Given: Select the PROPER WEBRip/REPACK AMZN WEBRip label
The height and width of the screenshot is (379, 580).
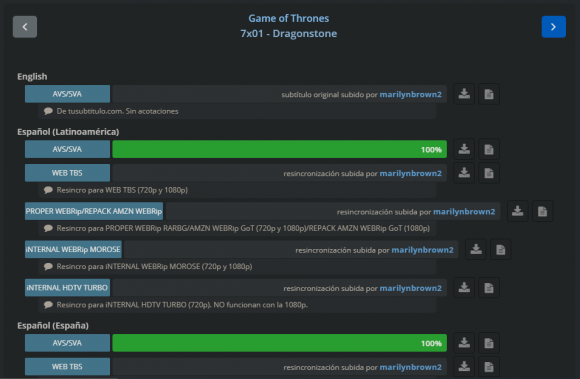Looking at the screenshot, I should [x=94, y=211].
